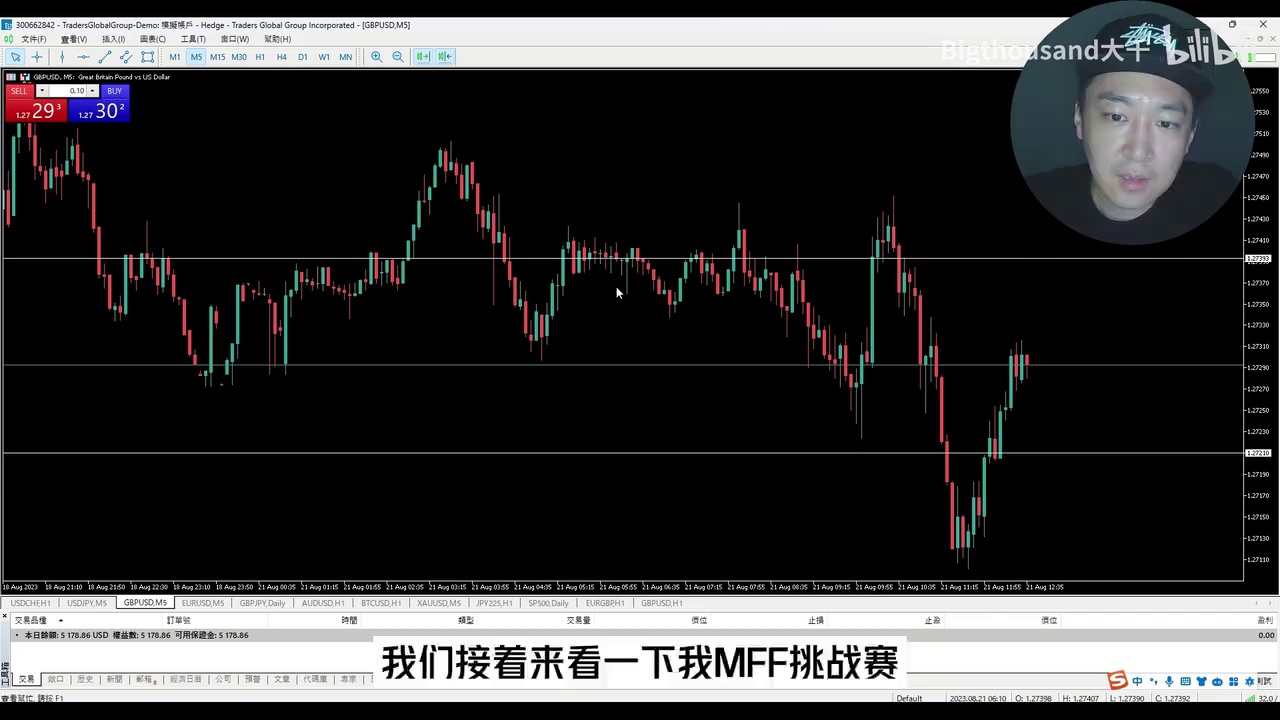Viewport: 1280px width, 720px height.
Task: Switch timeframe to M30
Action: [239, 57]
